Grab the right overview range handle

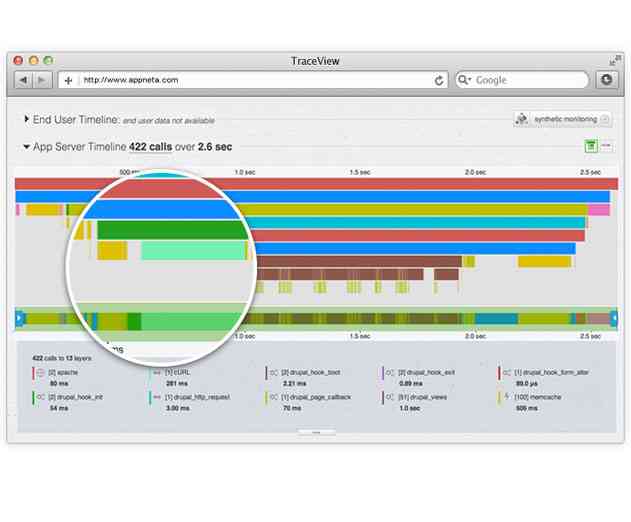click(614, 318)
